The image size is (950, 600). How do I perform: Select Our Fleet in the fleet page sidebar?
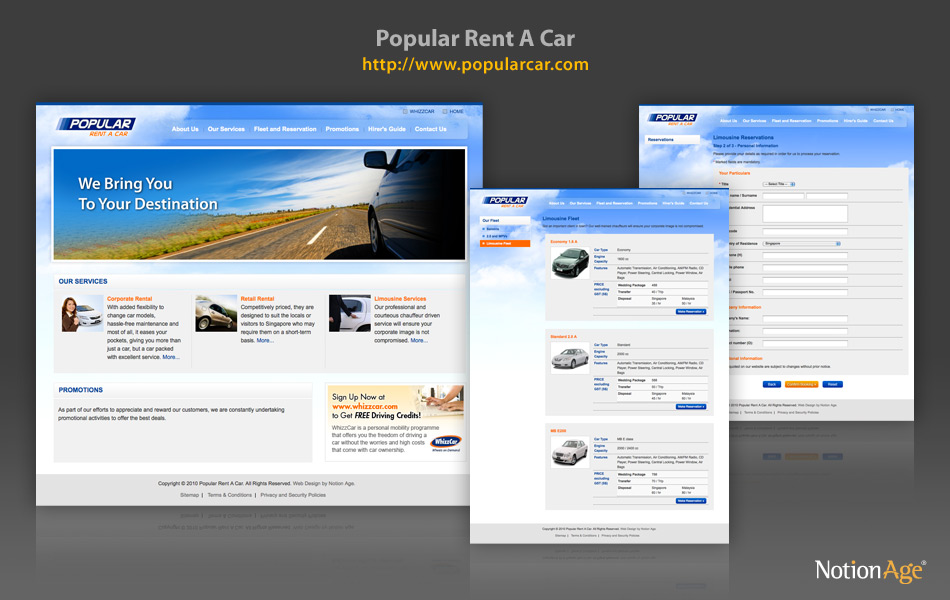tap(505, 221)
